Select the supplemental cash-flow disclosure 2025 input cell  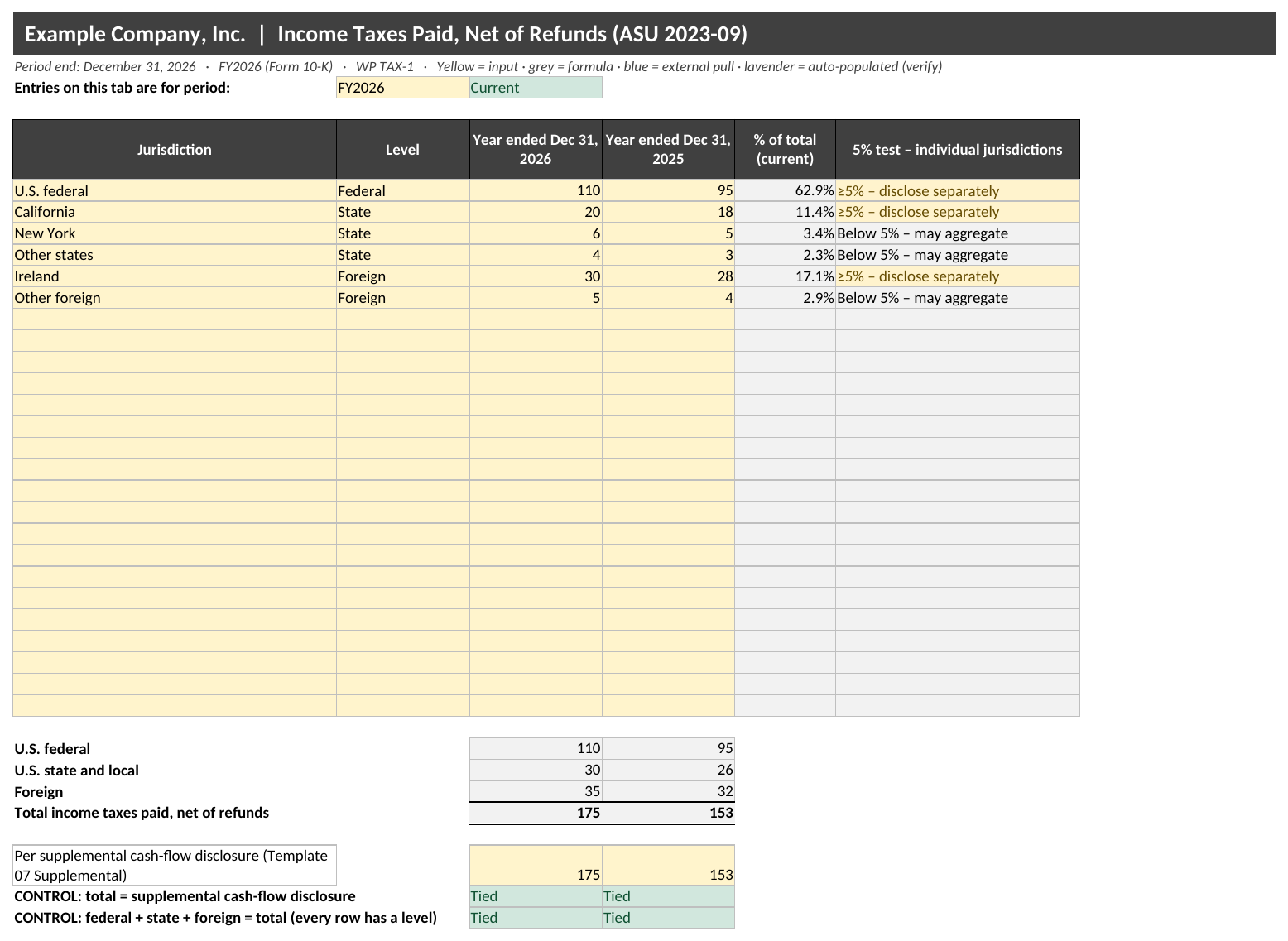(668, 866)
